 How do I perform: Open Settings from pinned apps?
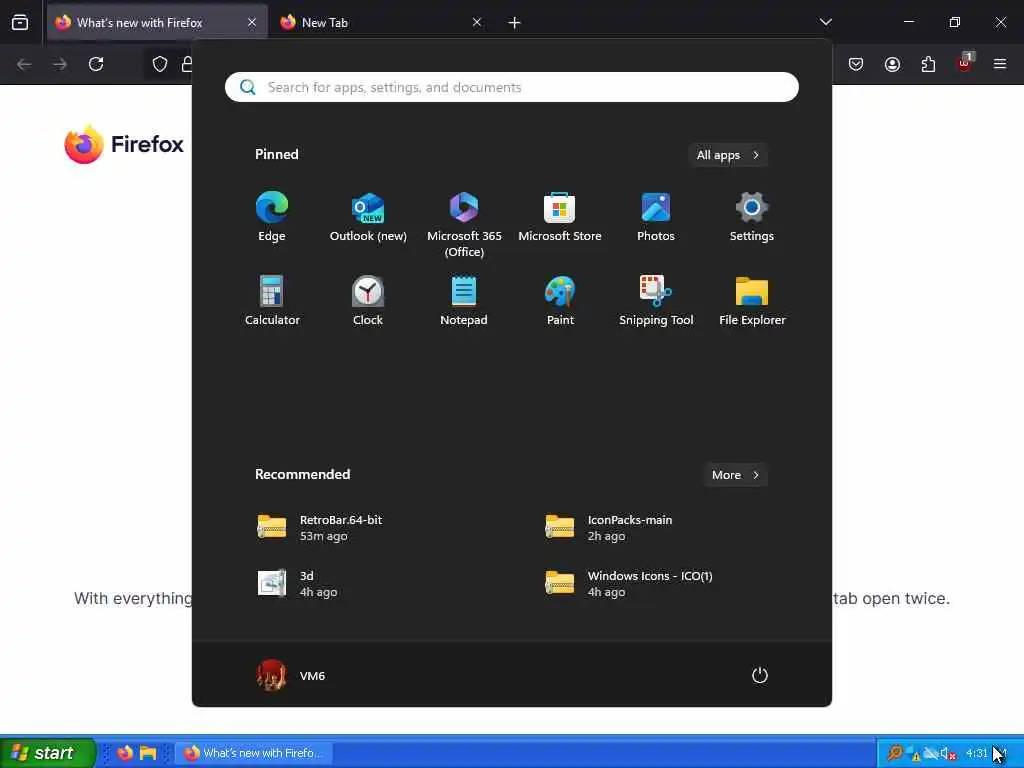click(x=752, y=217)
